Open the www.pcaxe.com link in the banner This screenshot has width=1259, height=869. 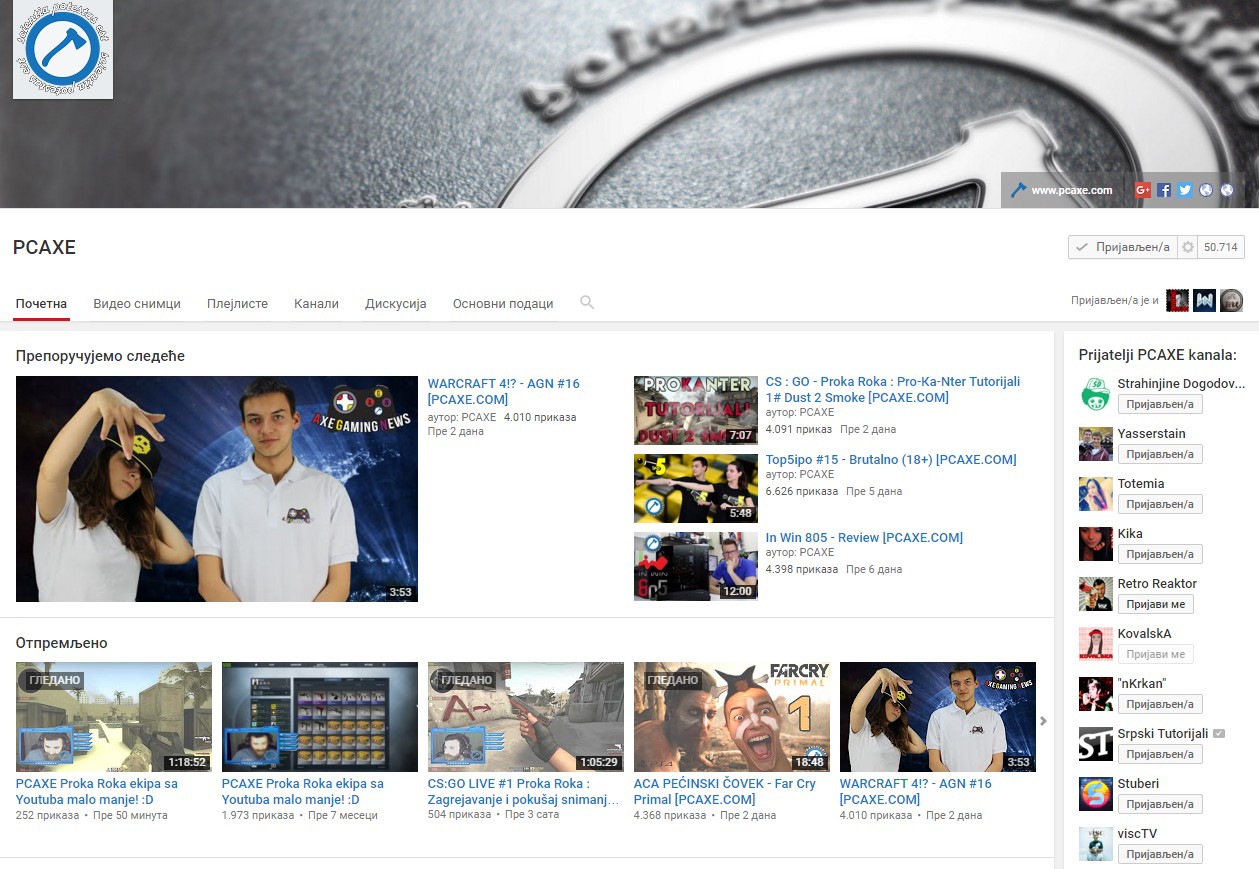click(1072, 190)
